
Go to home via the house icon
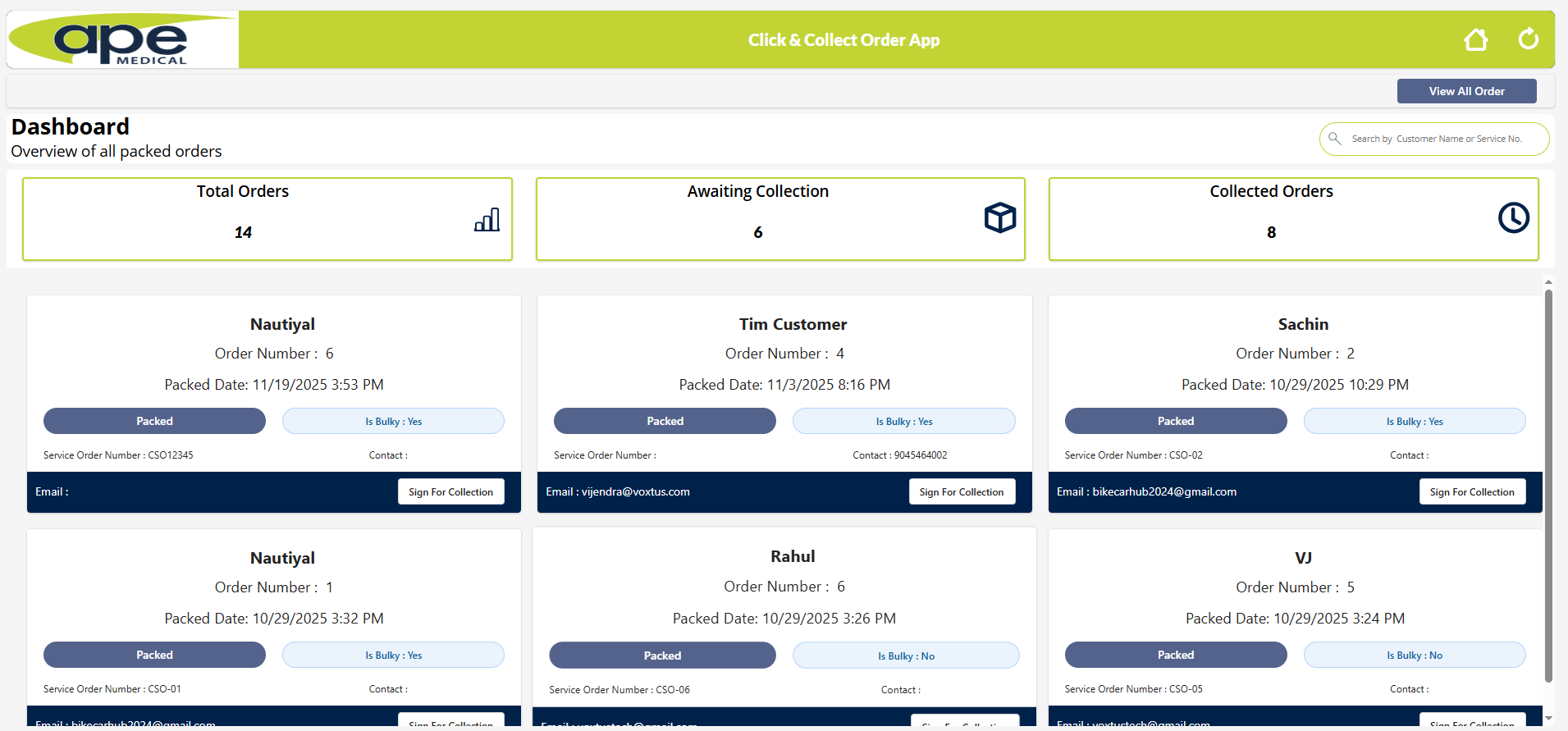[1475, 39]
